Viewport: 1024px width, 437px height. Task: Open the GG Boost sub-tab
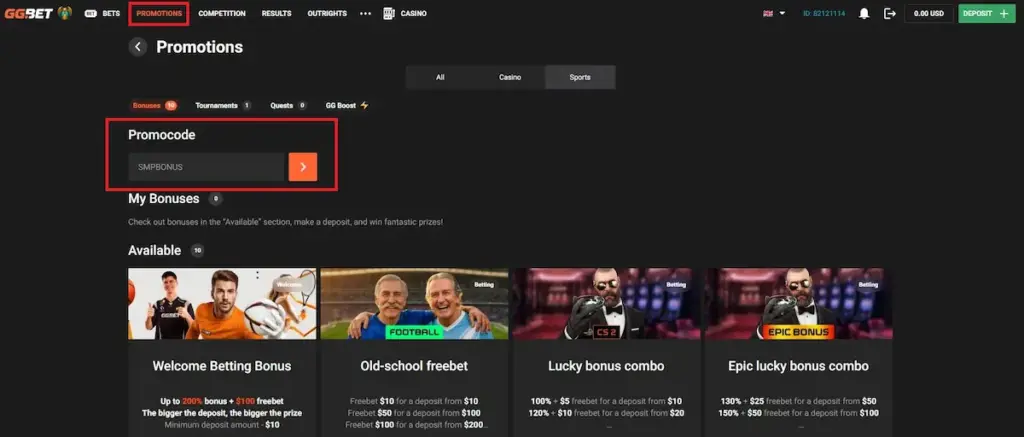click(347, 105)
